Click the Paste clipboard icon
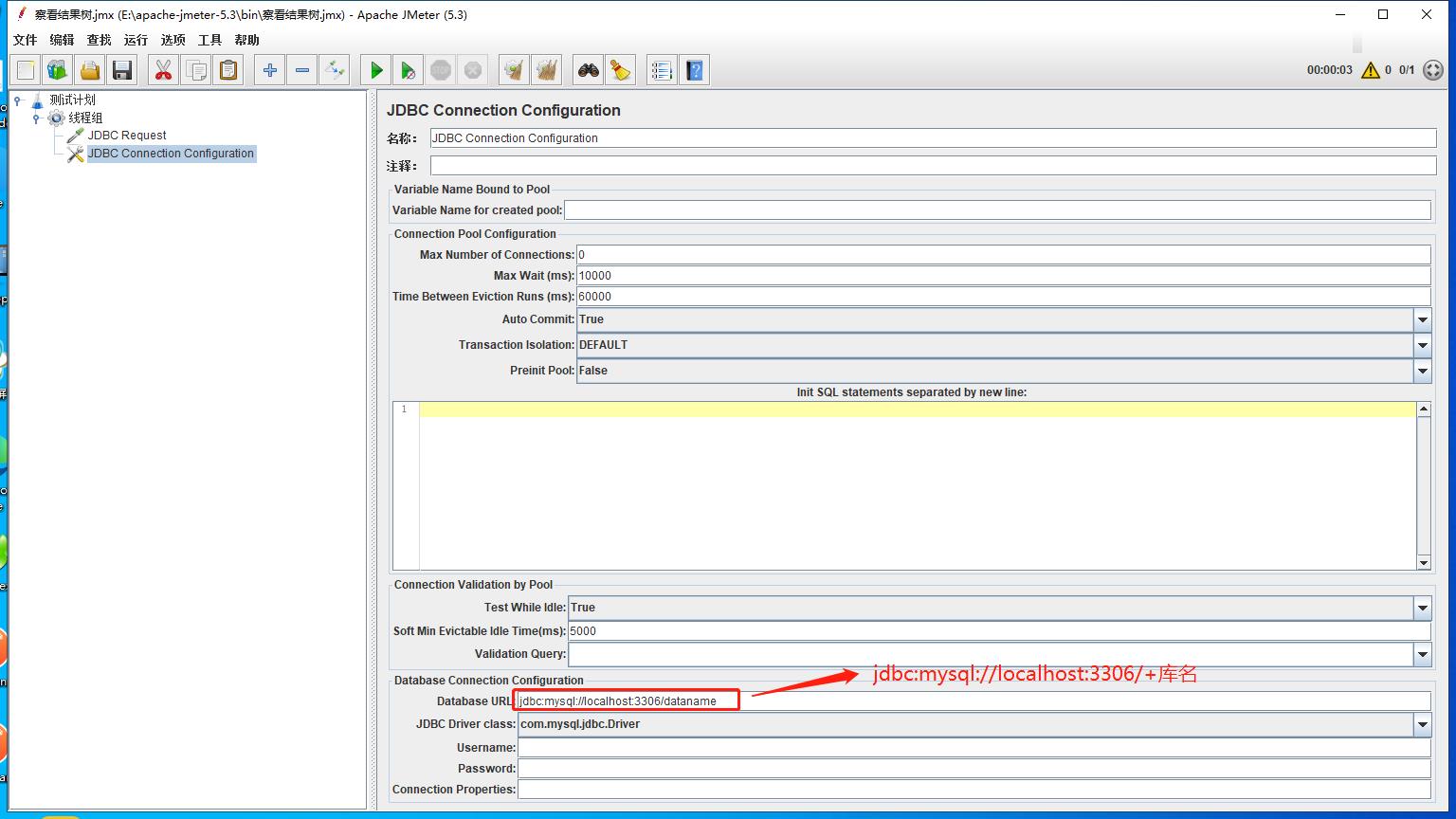 click(x=228, y=70)
